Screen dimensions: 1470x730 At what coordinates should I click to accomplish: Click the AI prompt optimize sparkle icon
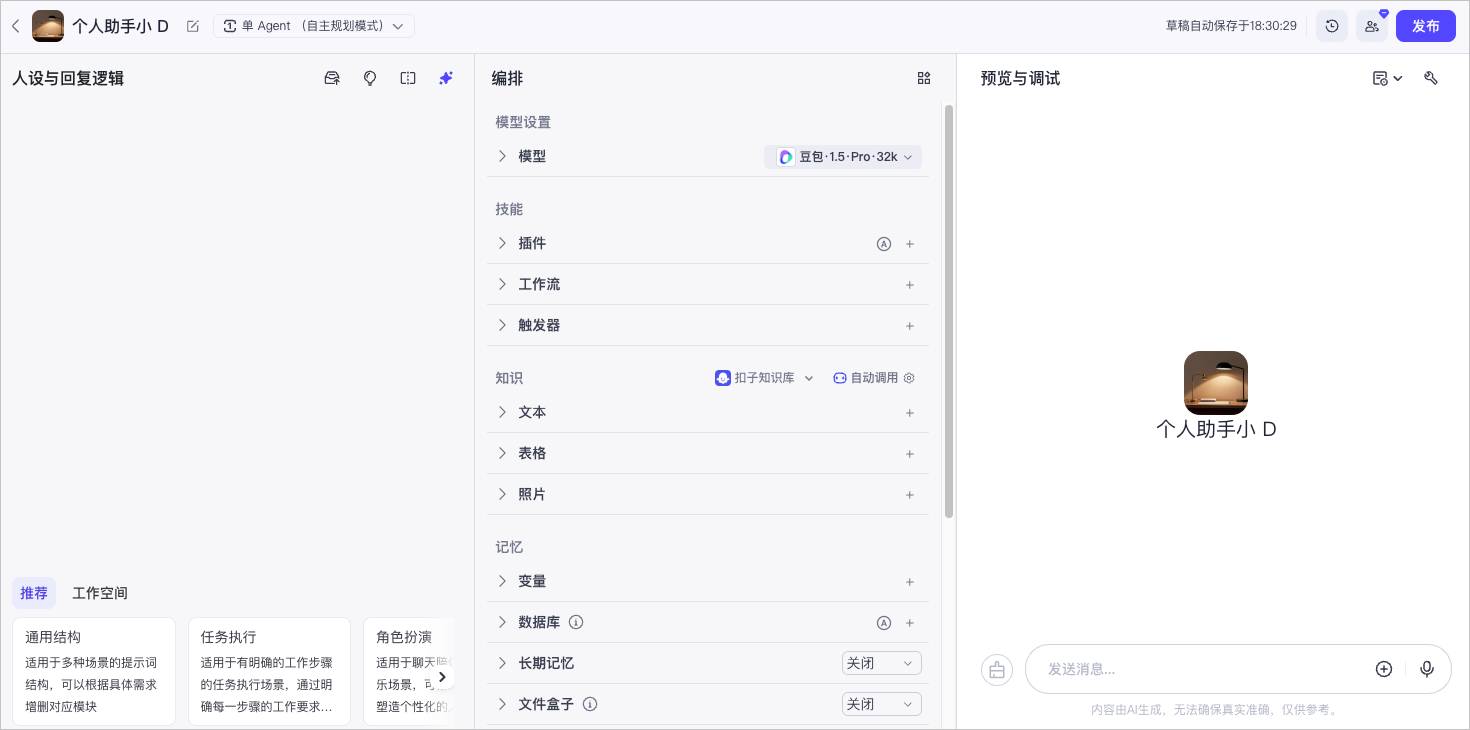click(446, 78)
